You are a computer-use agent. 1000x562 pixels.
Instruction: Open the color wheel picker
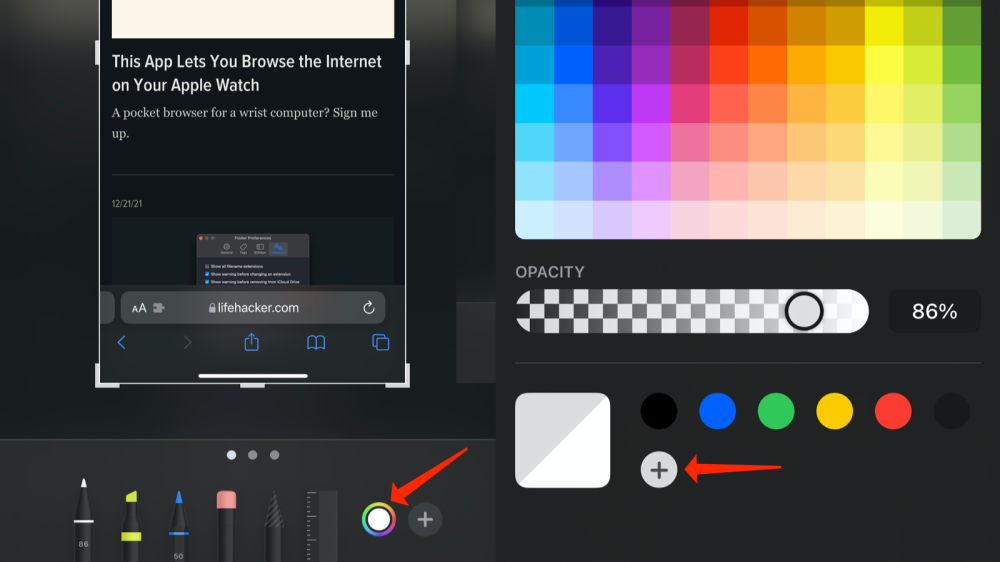tap(378, 519)
